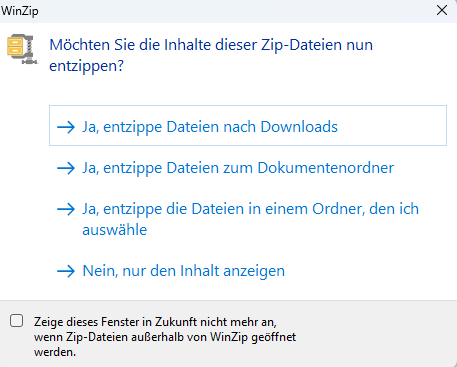457x367 pixels.
Task: Click the heading 'Möchten Sie die Inhalte dieser Zip-Dateien'
Action: click(196, 45)
